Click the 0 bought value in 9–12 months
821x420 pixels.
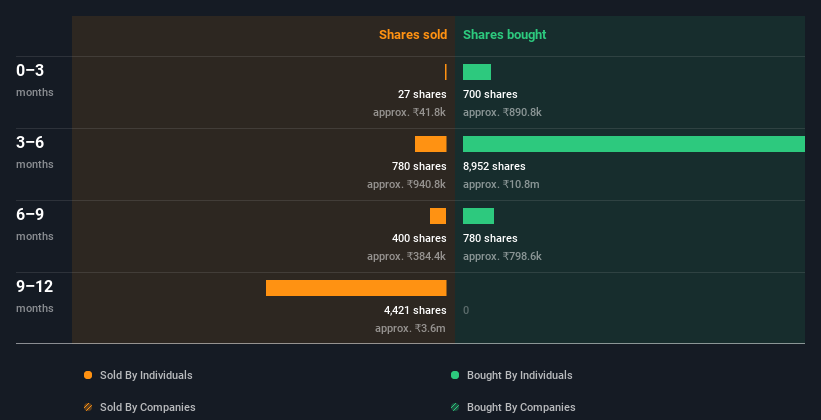[466, 310]
